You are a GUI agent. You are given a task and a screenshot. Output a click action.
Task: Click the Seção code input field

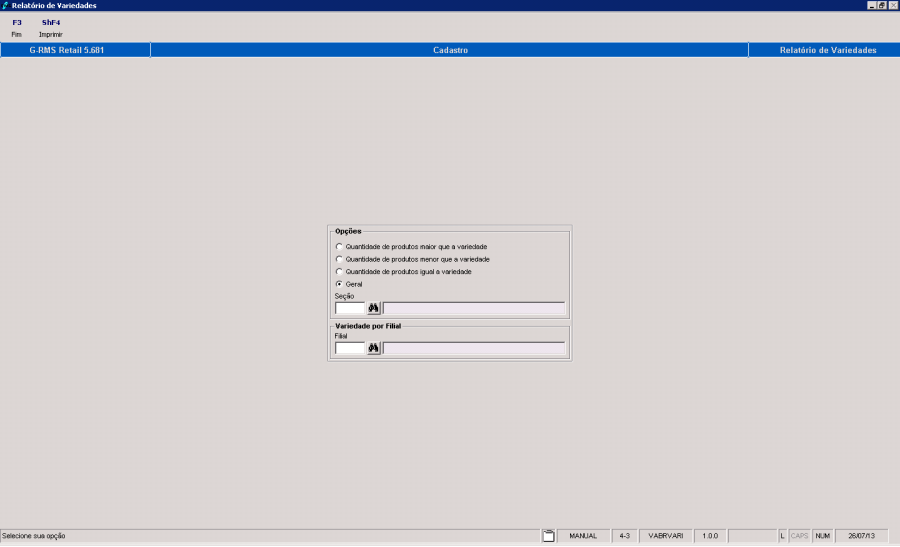(x=350, y=308)
